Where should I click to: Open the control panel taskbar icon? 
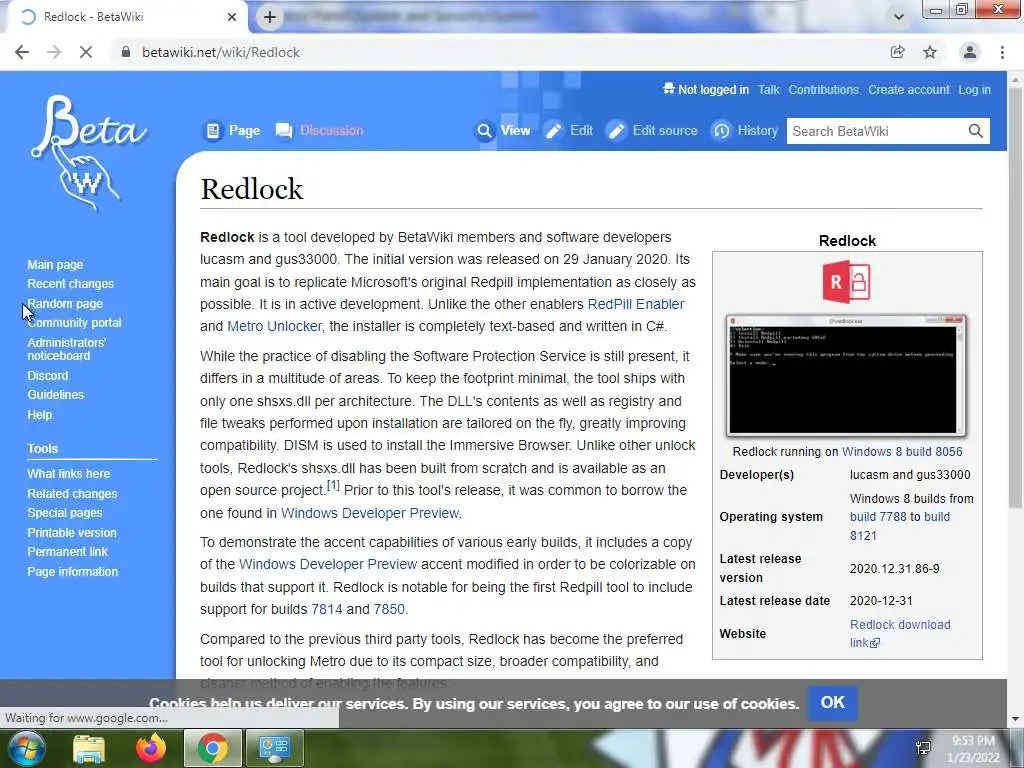click(274, 748)
